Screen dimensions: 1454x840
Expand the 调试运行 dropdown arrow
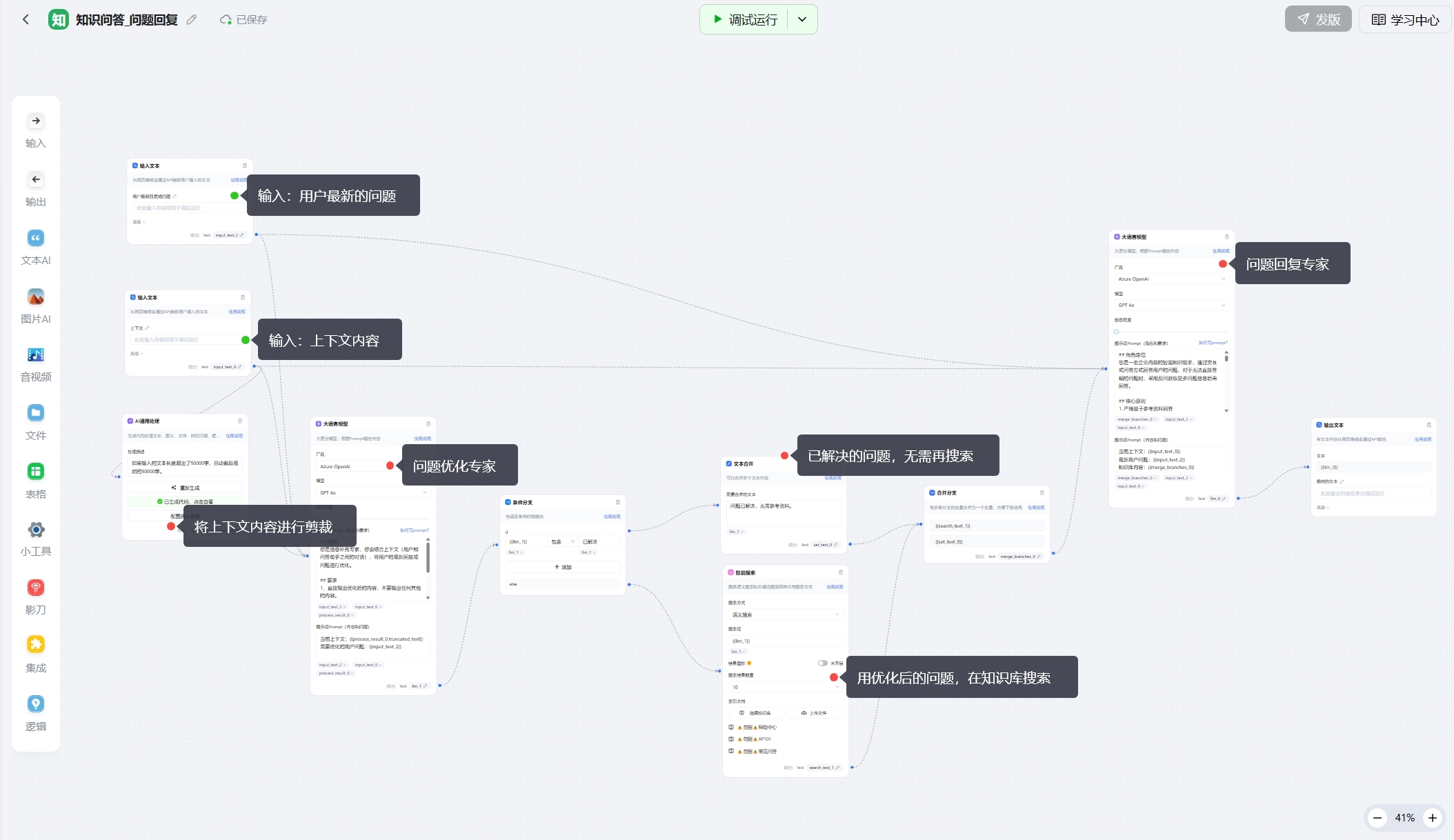(x=802, y=19)
